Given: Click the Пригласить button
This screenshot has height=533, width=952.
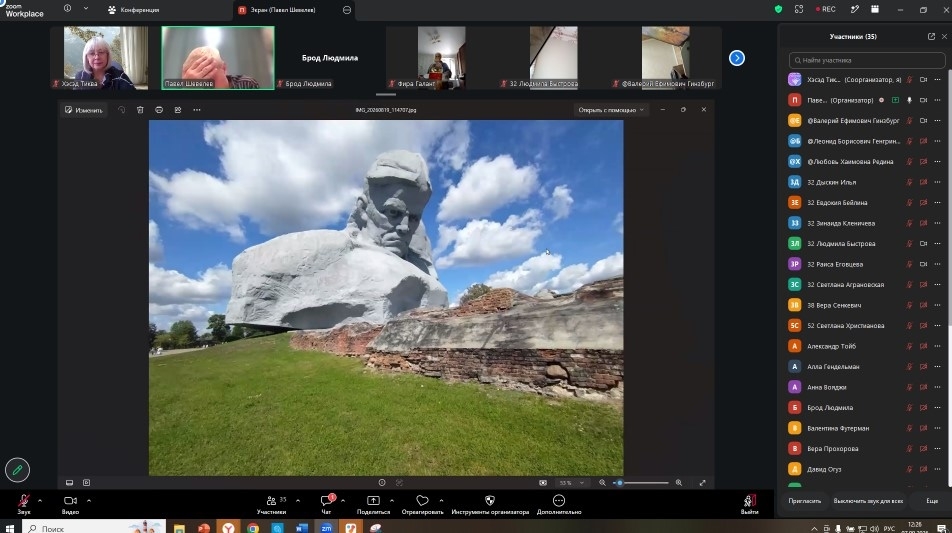Looking at the screenshot, I should tap(804, 501).
